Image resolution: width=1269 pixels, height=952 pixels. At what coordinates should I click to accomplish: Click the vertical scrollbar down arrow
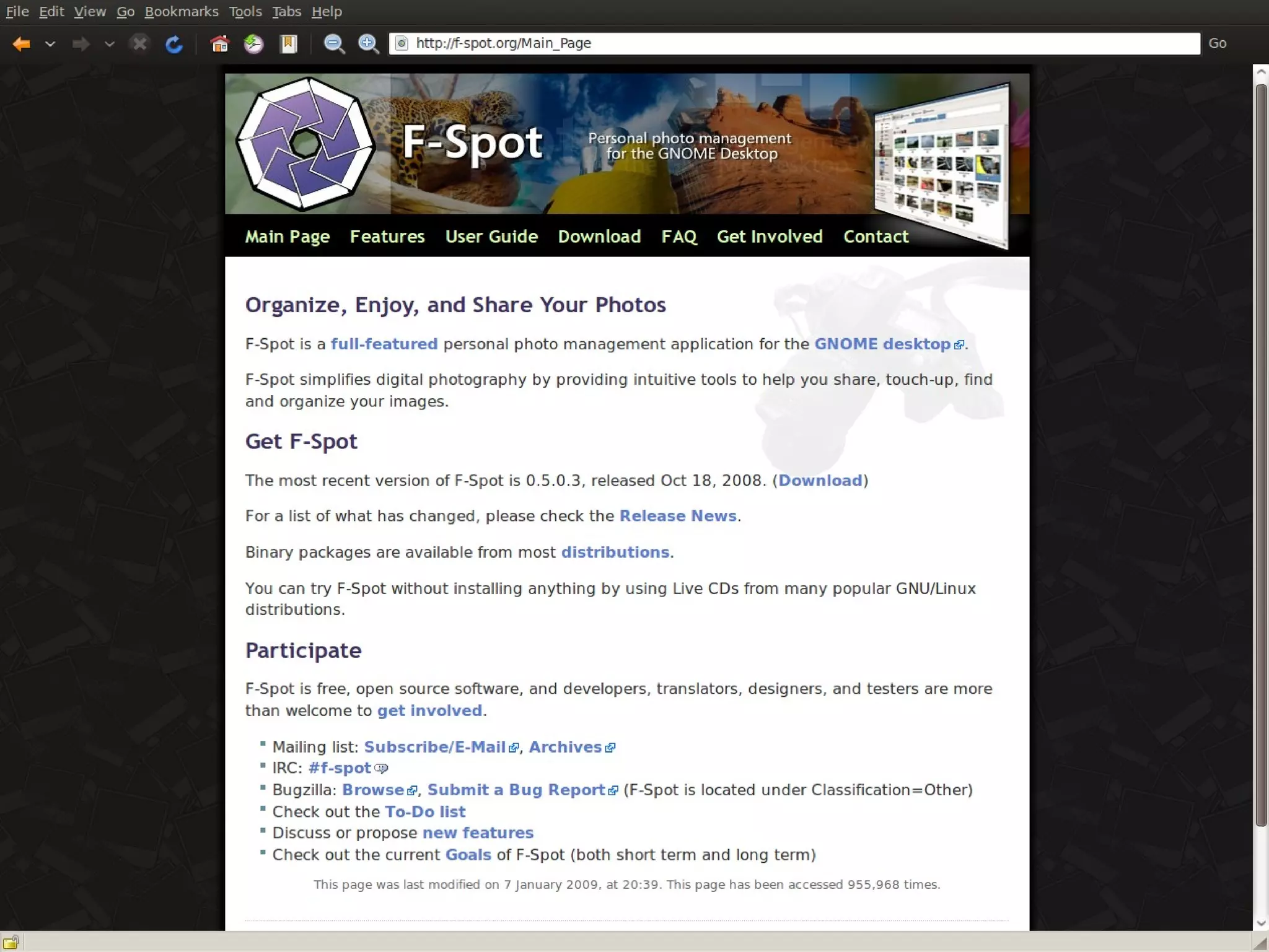tap(1261, 923)
